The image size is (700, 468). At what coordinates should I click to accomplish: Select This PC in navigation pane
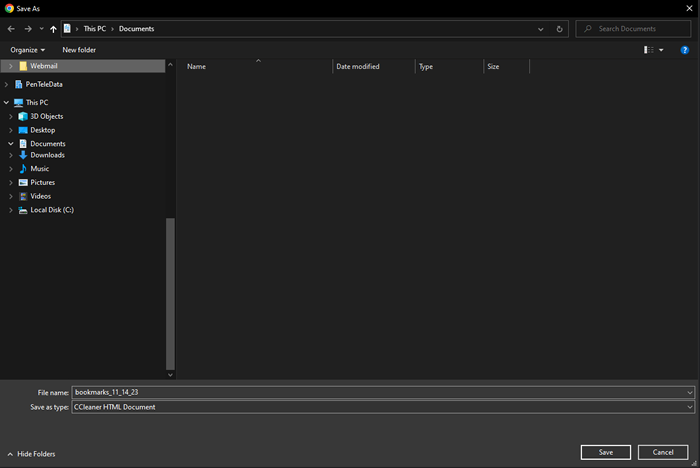37,102
